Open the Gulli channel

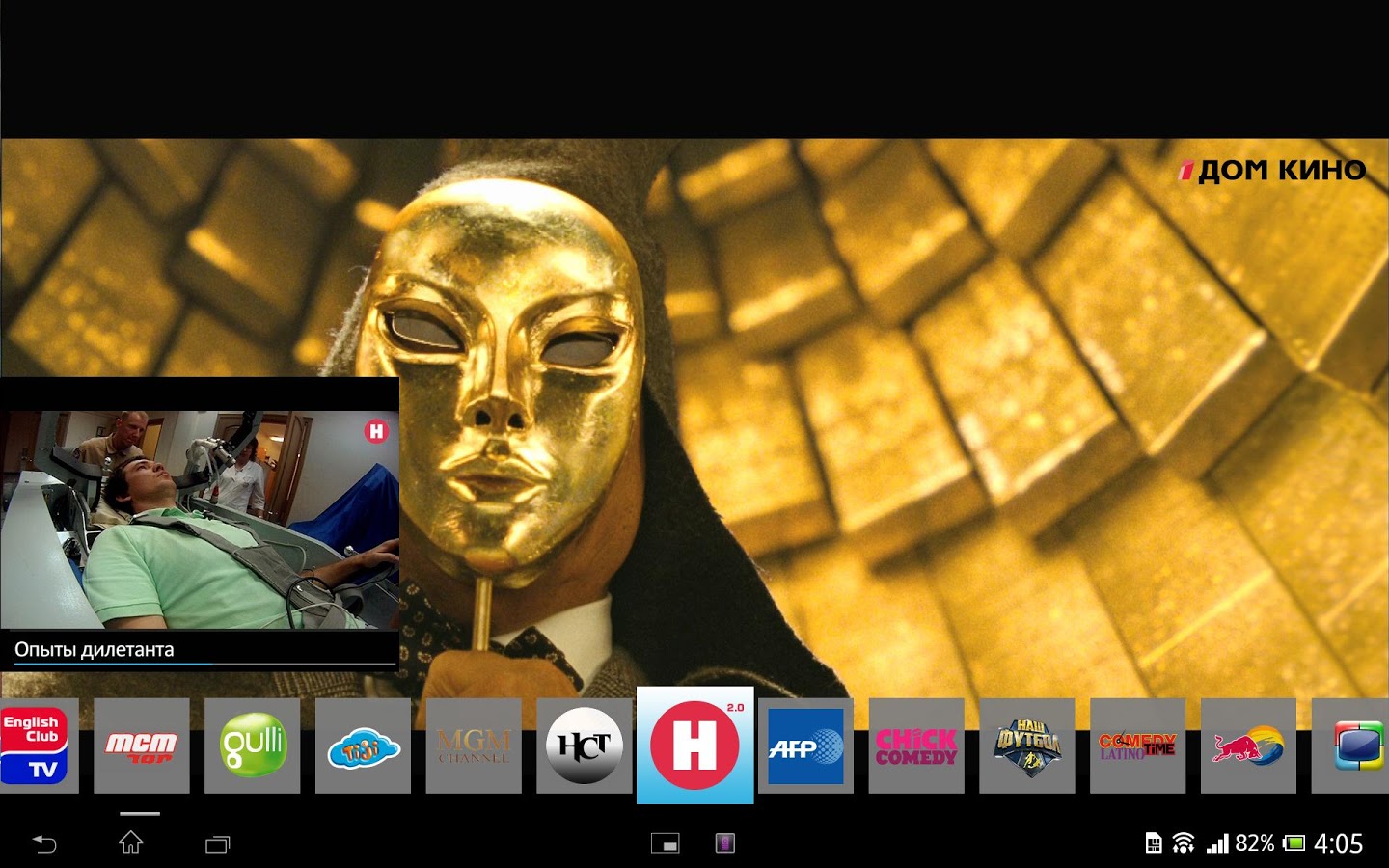[x=252, y=746]
